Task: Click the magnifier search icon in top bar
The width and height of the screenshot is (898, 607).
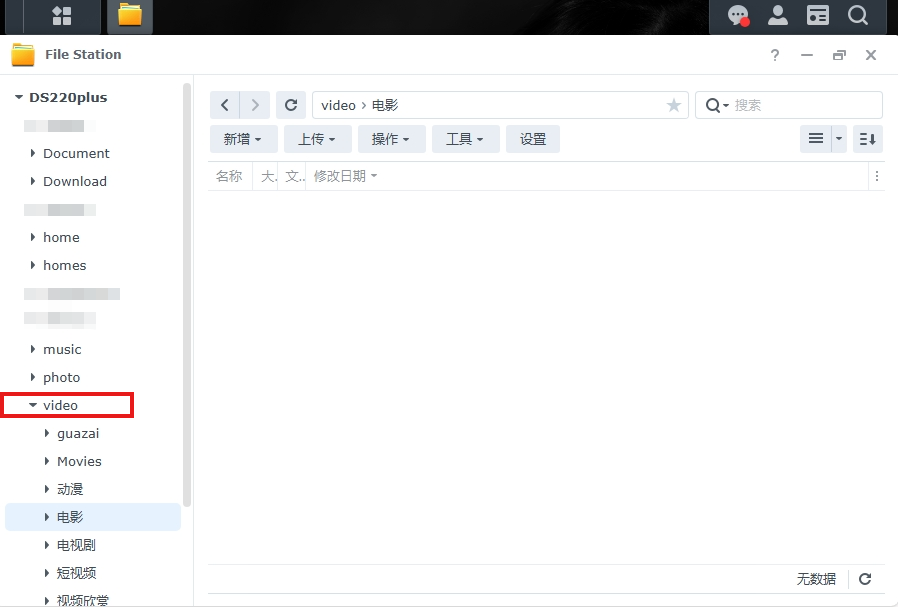Action: tap(857, 16)
